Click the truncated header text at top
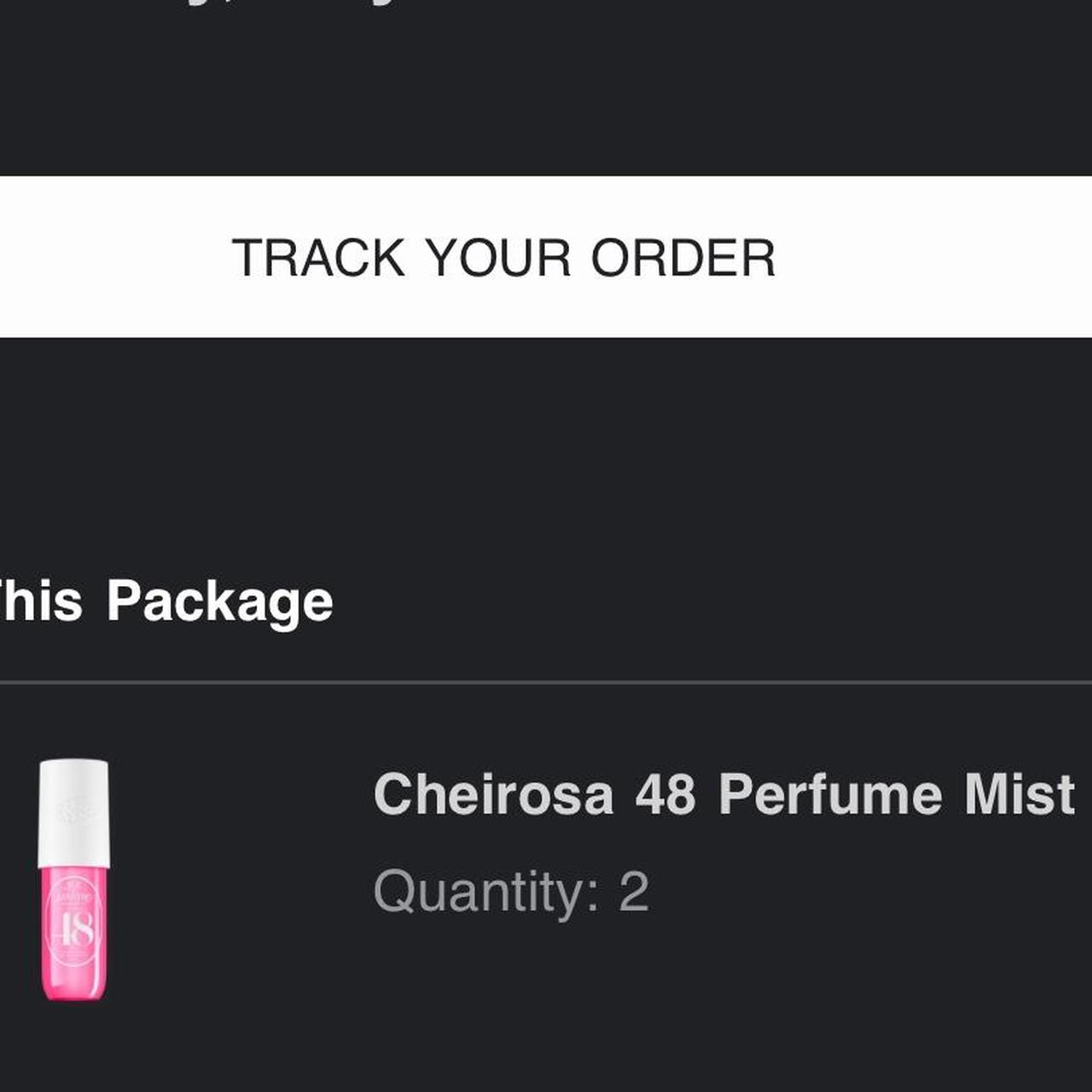The image size is (1092, 1092). click(282, 3)
